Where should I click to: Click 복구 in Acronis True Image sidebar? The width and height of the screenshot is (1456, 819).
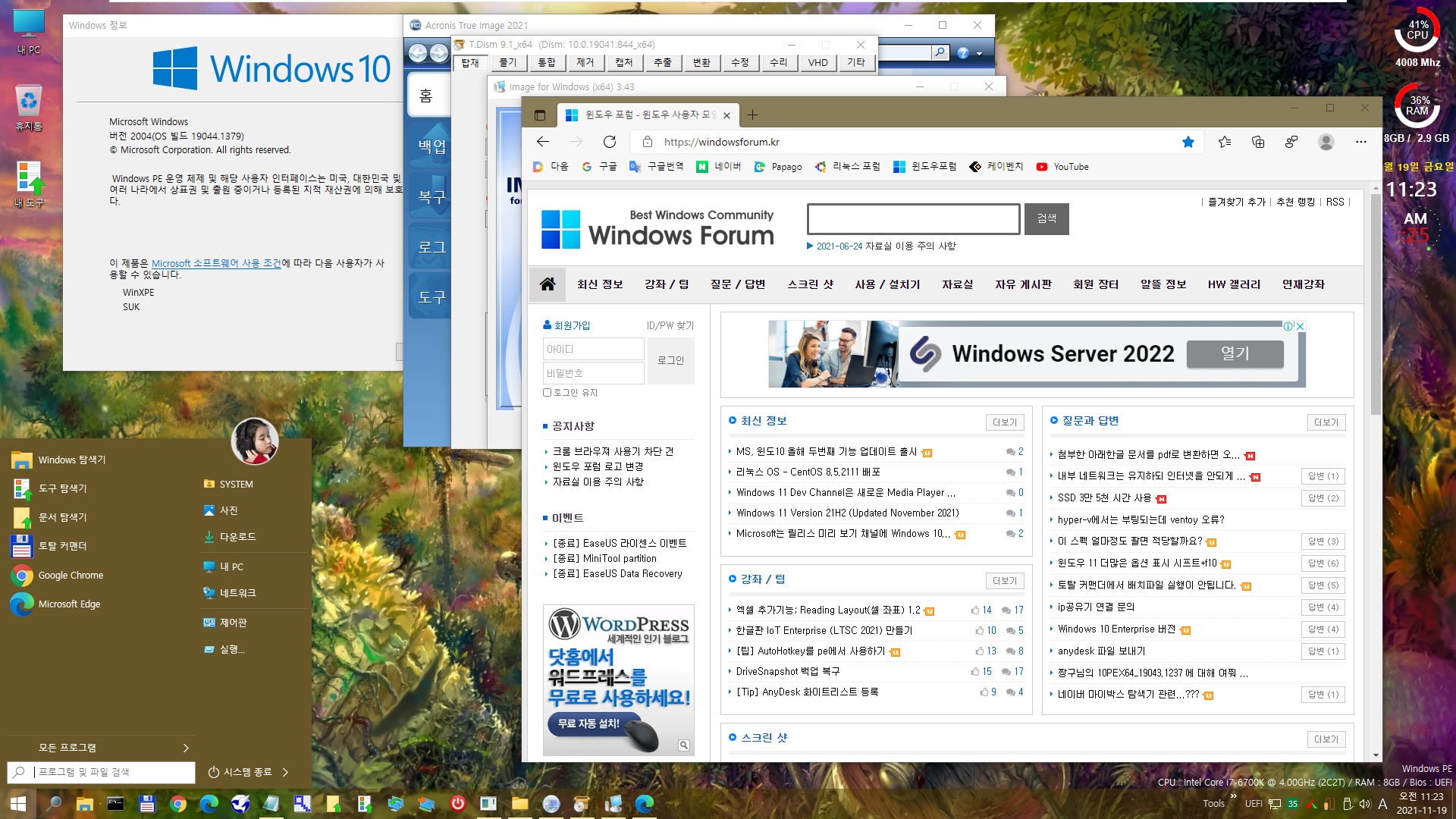click(431, 196)
